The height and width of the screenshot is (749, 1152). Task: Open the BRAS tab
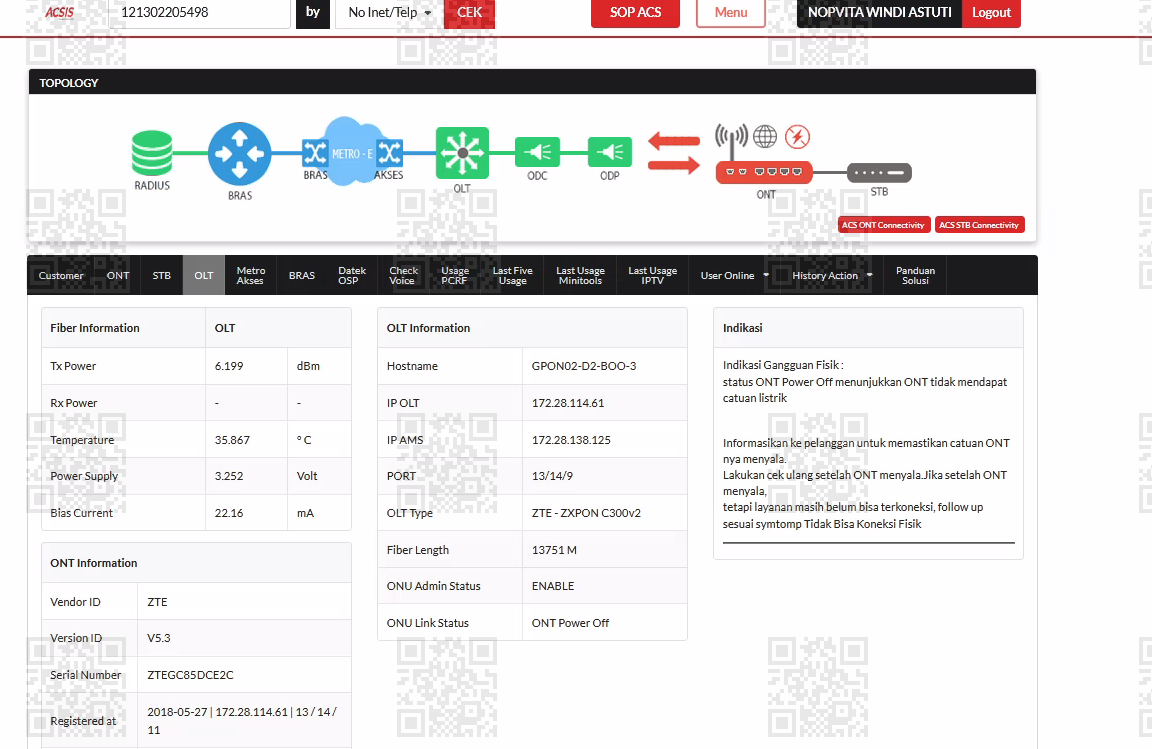301,276
